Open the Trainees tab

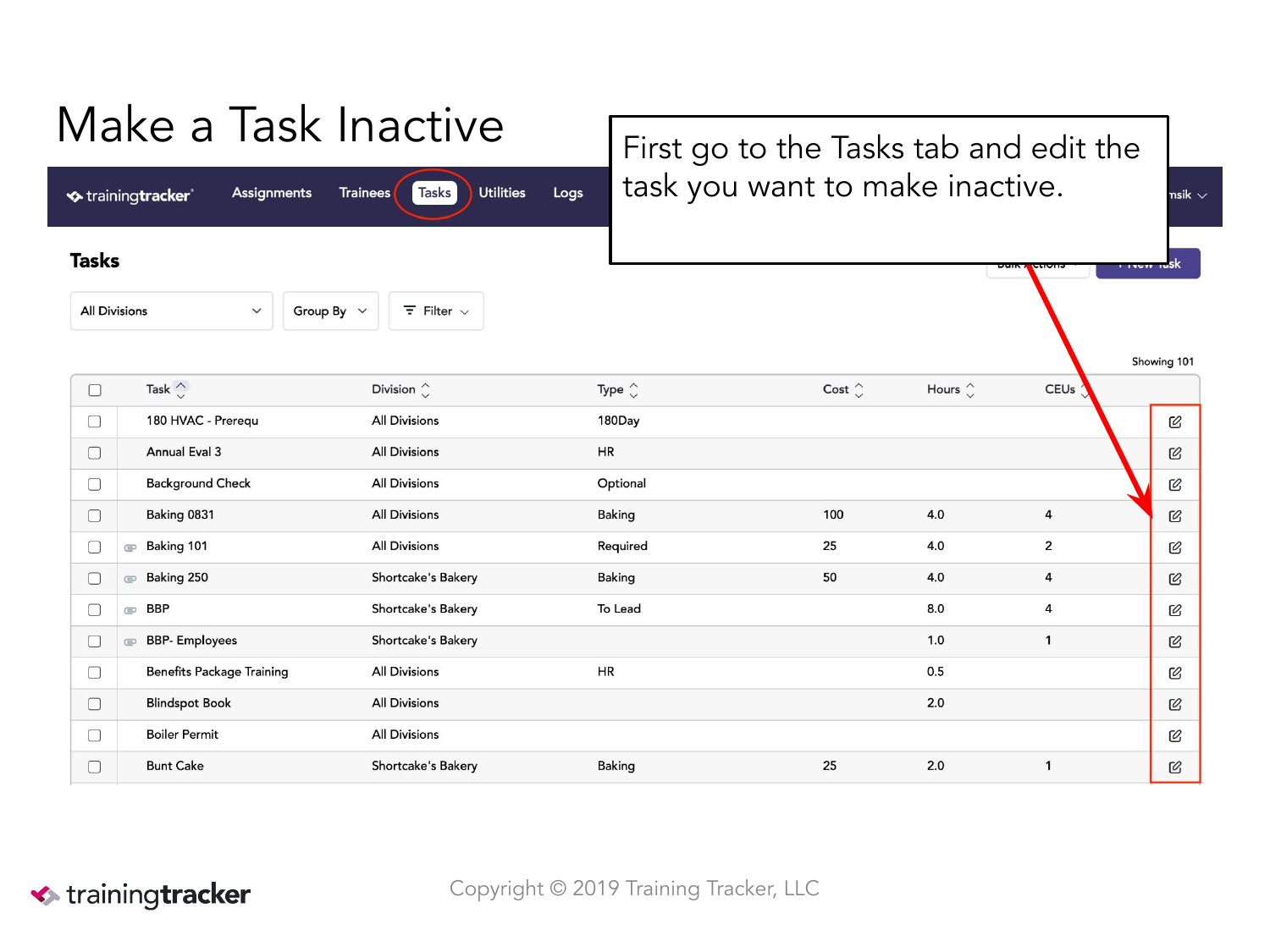click(x=365, y=193)
